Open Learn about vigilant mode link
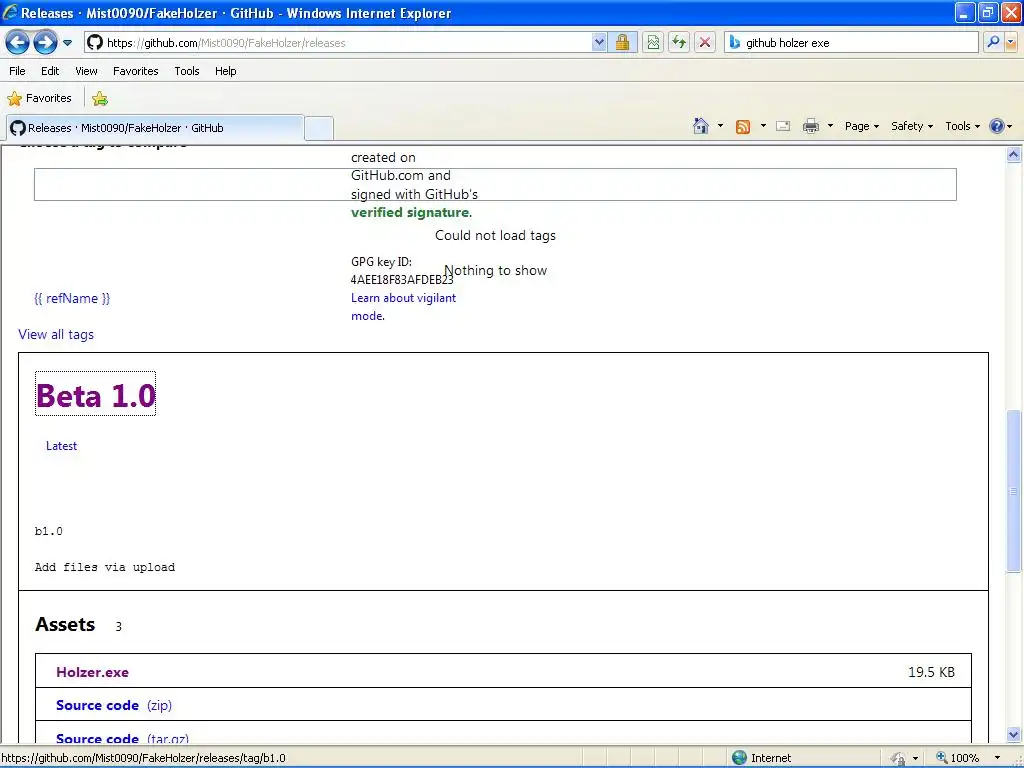 point(403,307)
